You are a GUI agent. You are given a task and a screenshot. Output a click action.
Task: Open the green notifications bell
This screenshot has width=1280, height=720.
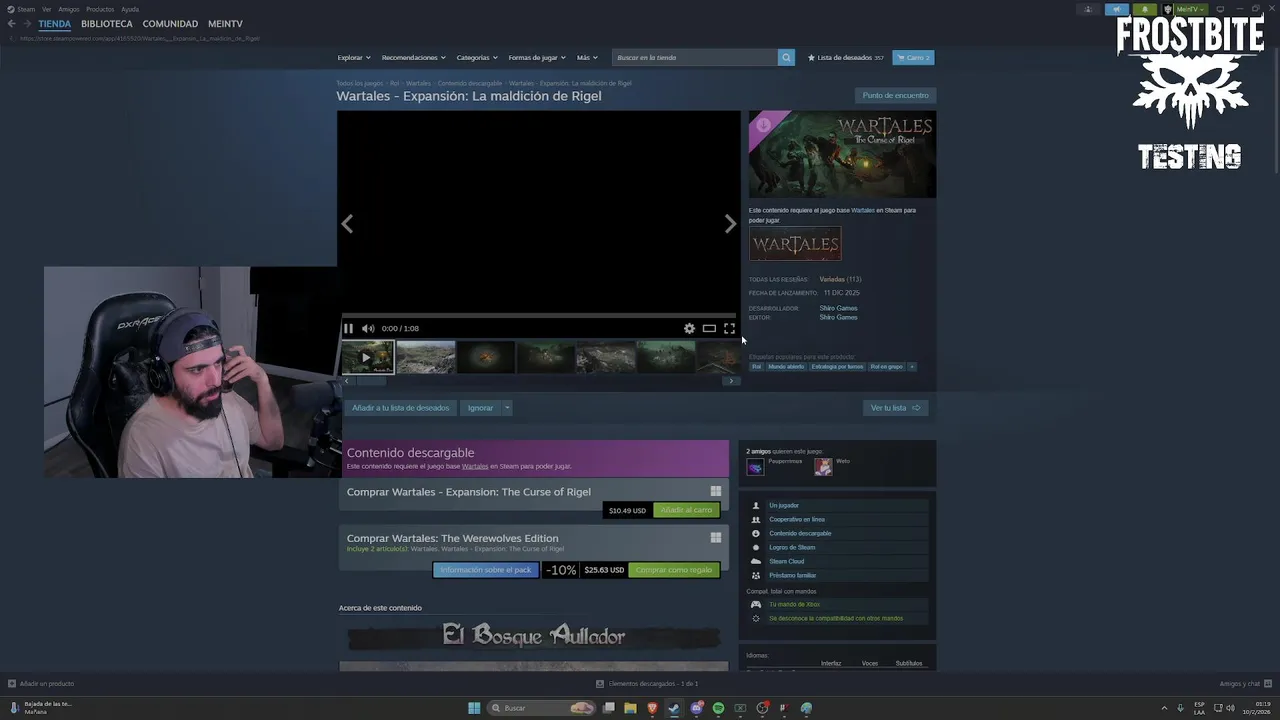(1145, 9)
